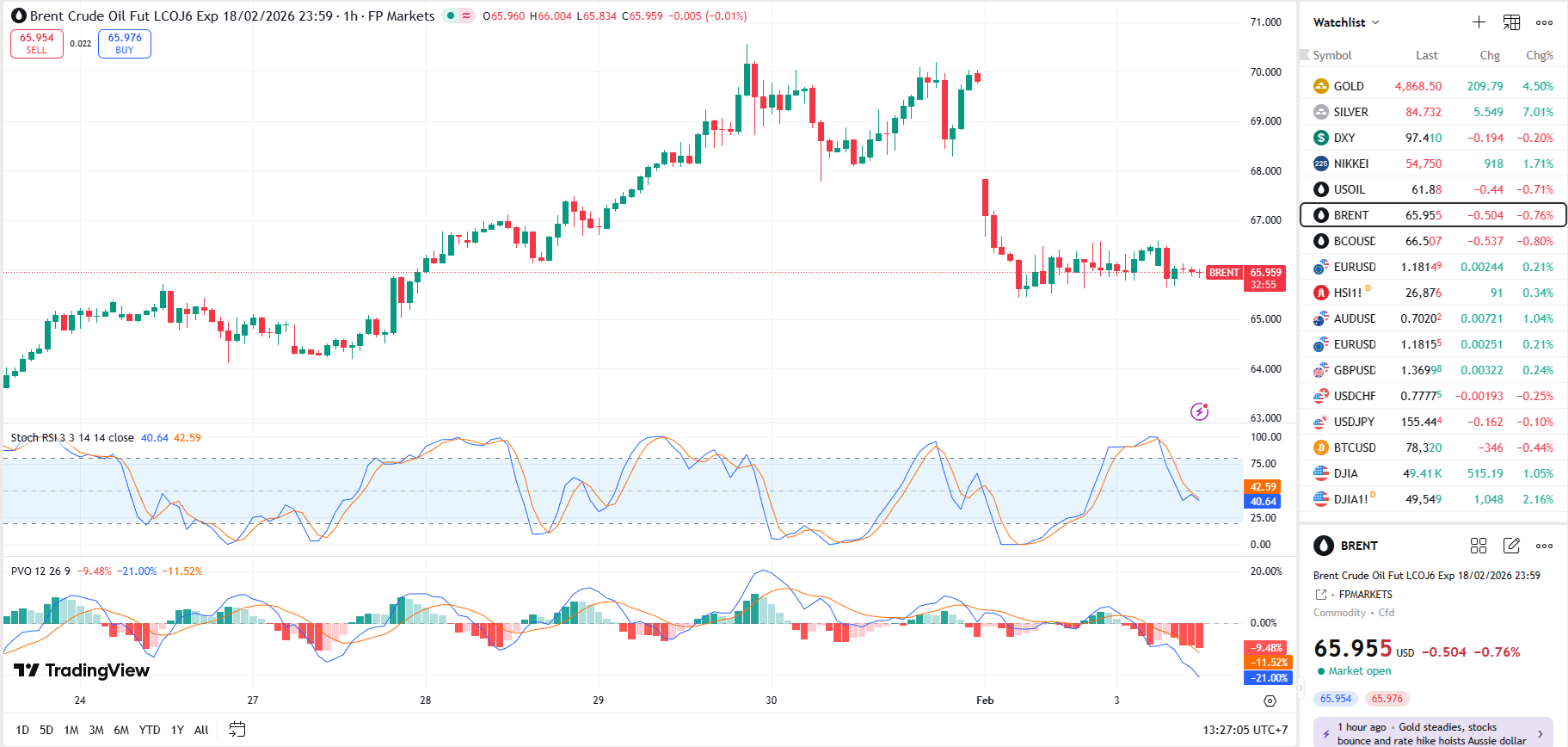Open the BRENT details grid layout icon
The height and width of the screenshot is (747, 1568).
tap(1479, 546)
